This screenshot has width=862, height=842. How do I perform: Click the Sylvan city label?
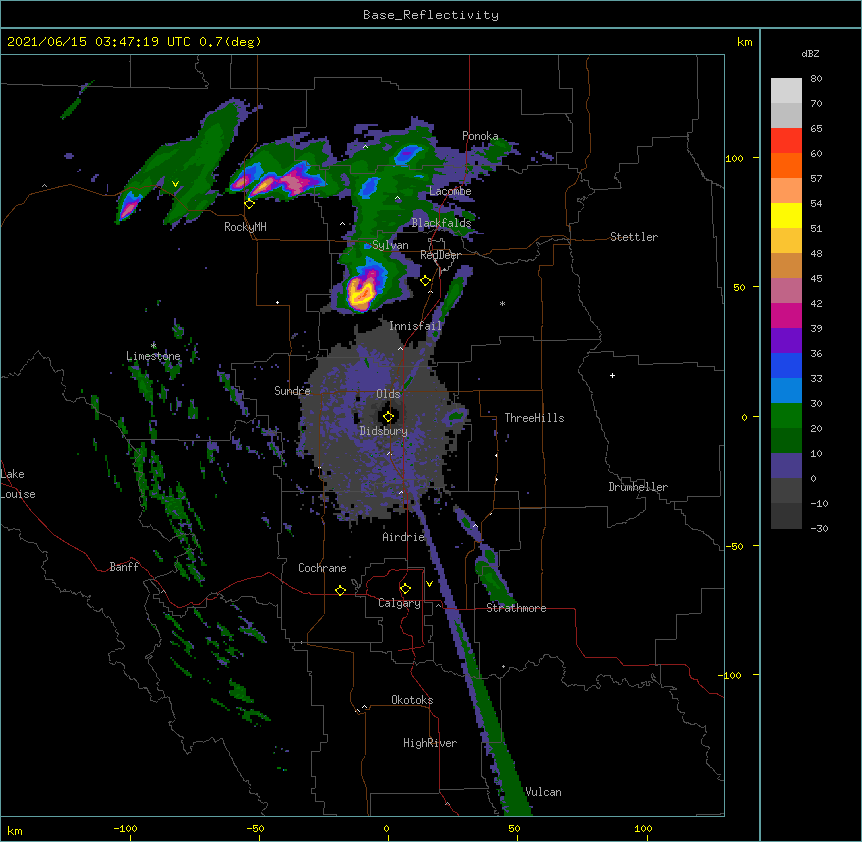[390, 245]
